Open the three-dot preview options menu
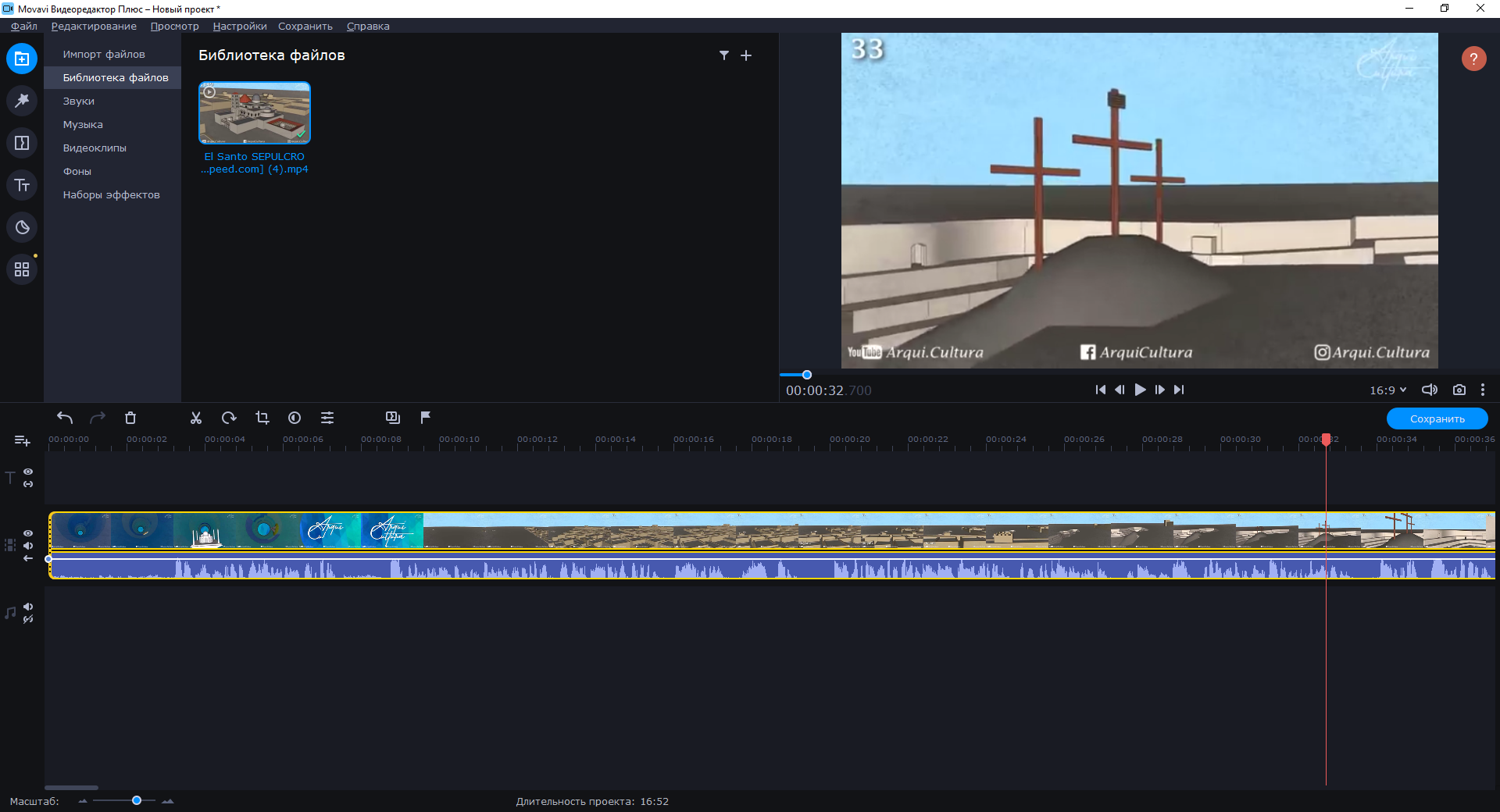The height and width of the screenshot is (812, 1500). [1483, 390]
